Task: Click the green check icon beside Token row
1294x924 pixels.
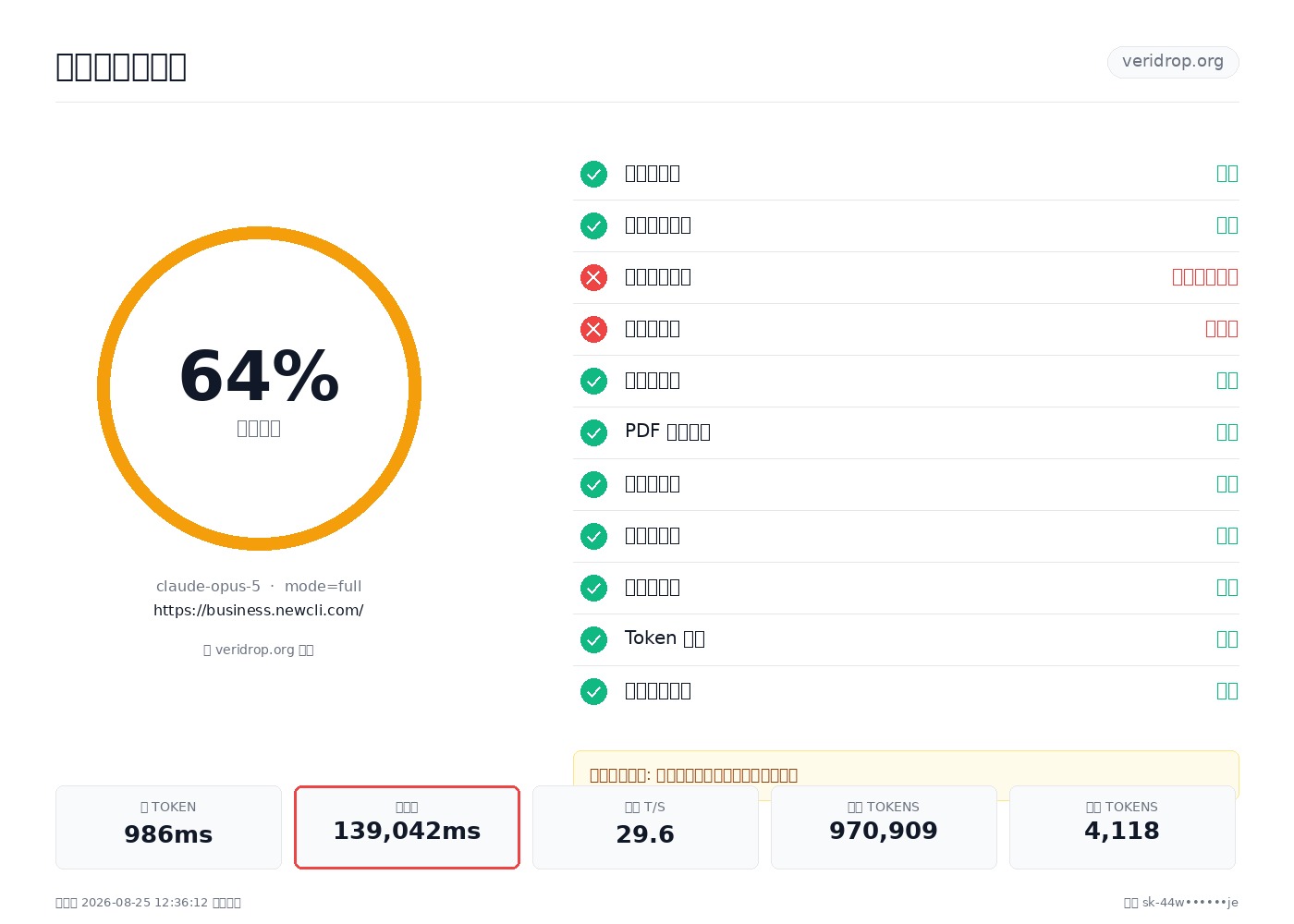Action: [593, 639]
